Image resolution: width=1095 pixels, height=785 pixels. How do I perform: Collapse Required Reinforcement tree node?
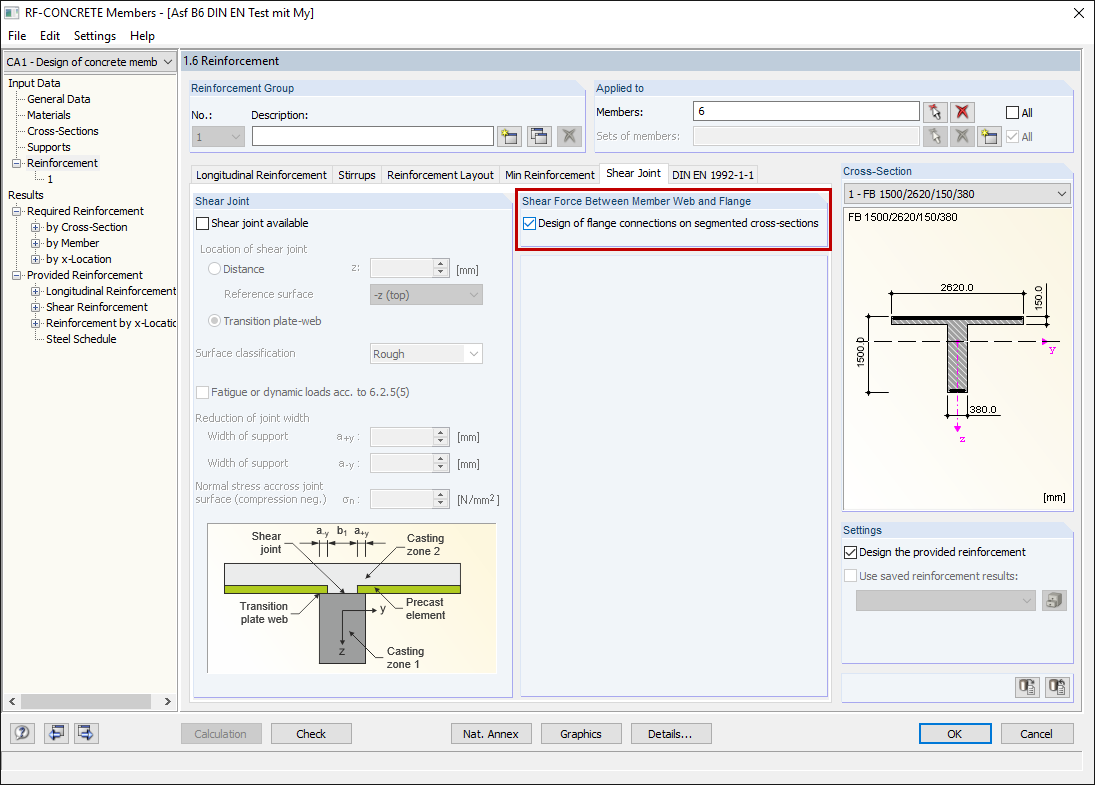[x=16, y=211]
